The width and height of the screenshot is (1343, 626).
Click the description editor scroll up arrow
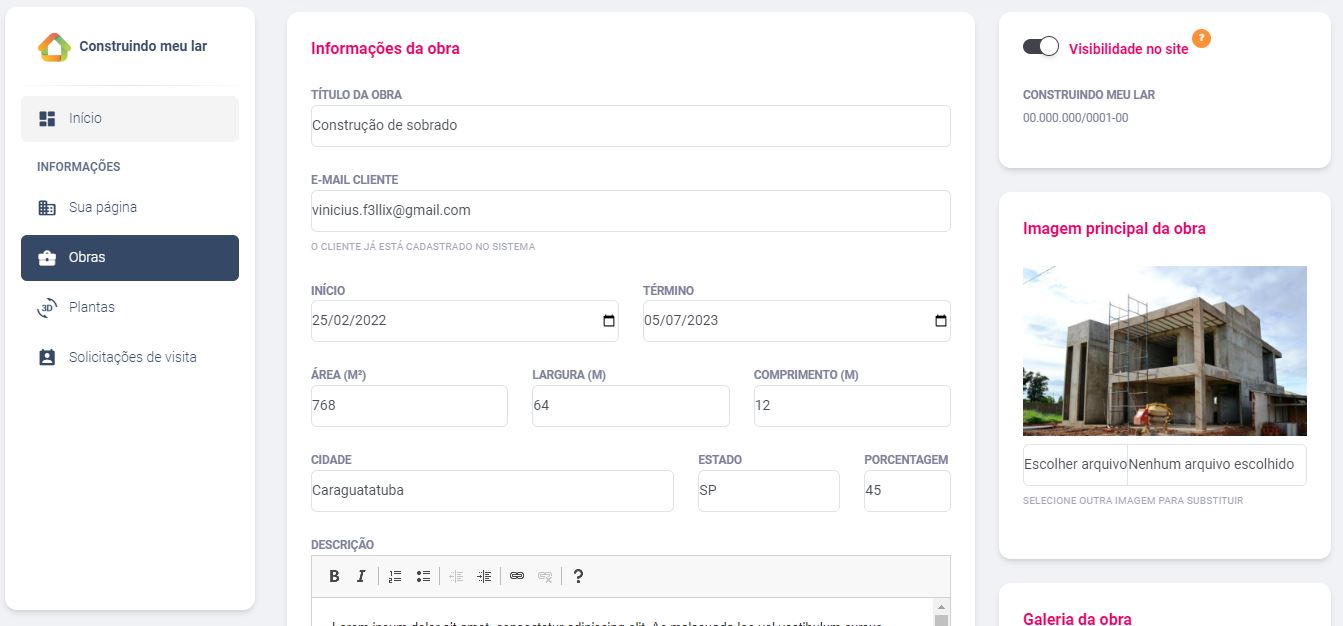pyautogui.click(x=940, y=606)
